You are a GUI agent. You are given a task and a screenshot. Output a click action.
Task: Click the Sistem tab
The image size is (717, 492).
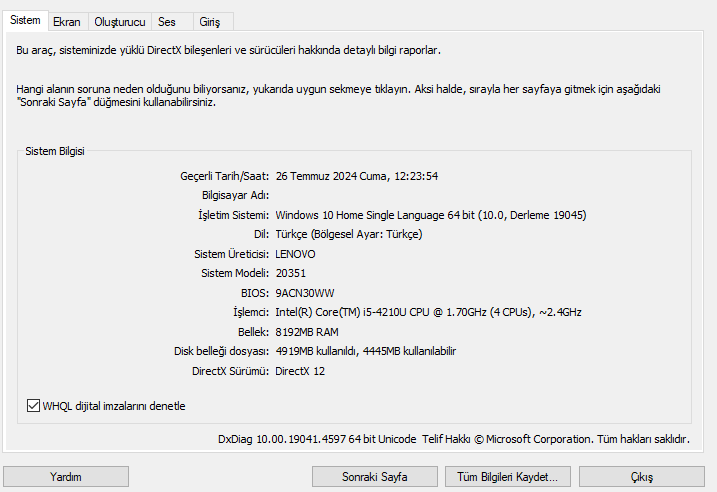point(25,20)
